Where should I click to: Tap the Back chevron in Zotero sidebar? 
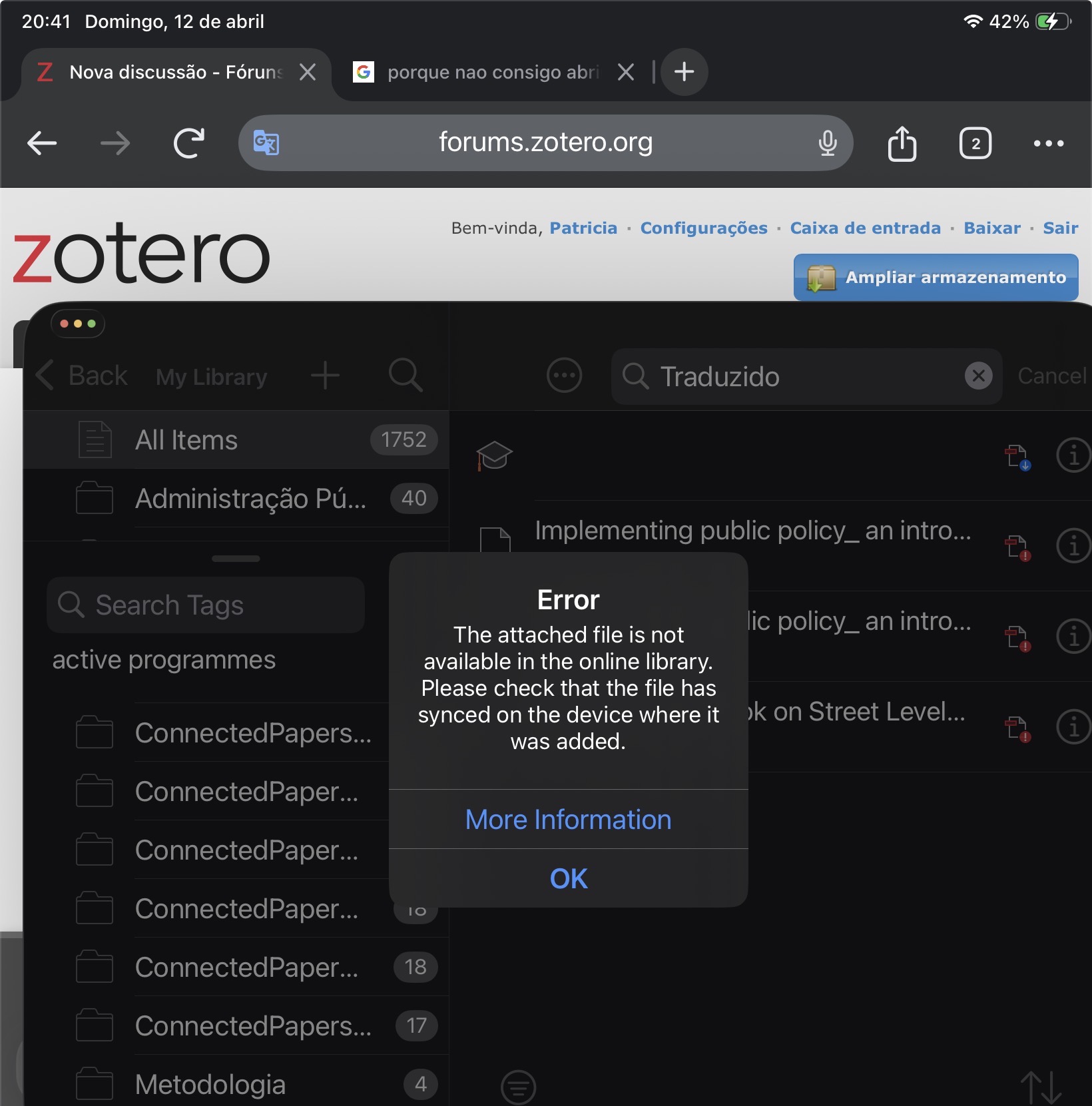click(81, 376)
